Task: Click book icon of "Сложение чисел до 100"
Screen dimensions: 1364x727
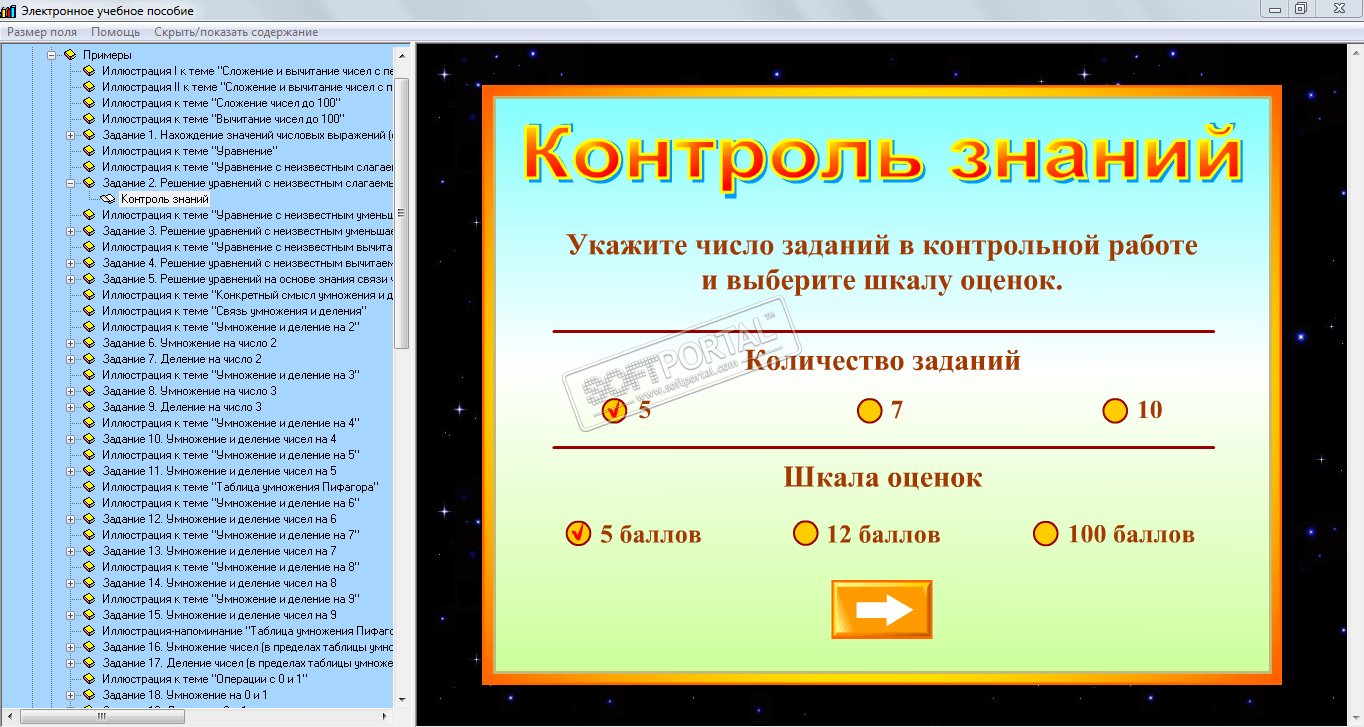Action: (89, 103)
